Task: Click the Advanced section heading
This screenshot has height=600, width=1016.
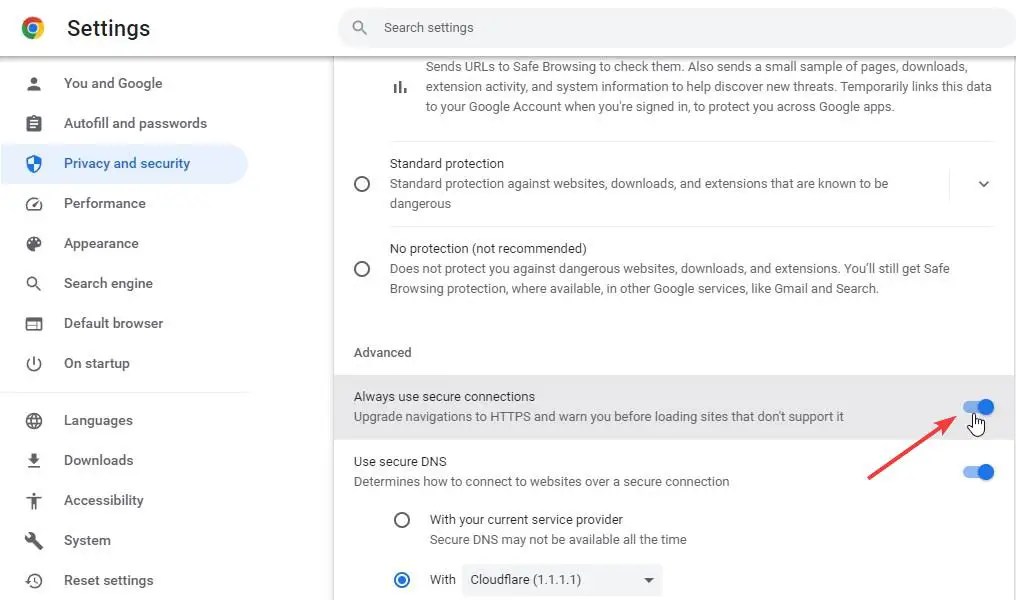Action: pyautogui.click(x=382, y=352)
